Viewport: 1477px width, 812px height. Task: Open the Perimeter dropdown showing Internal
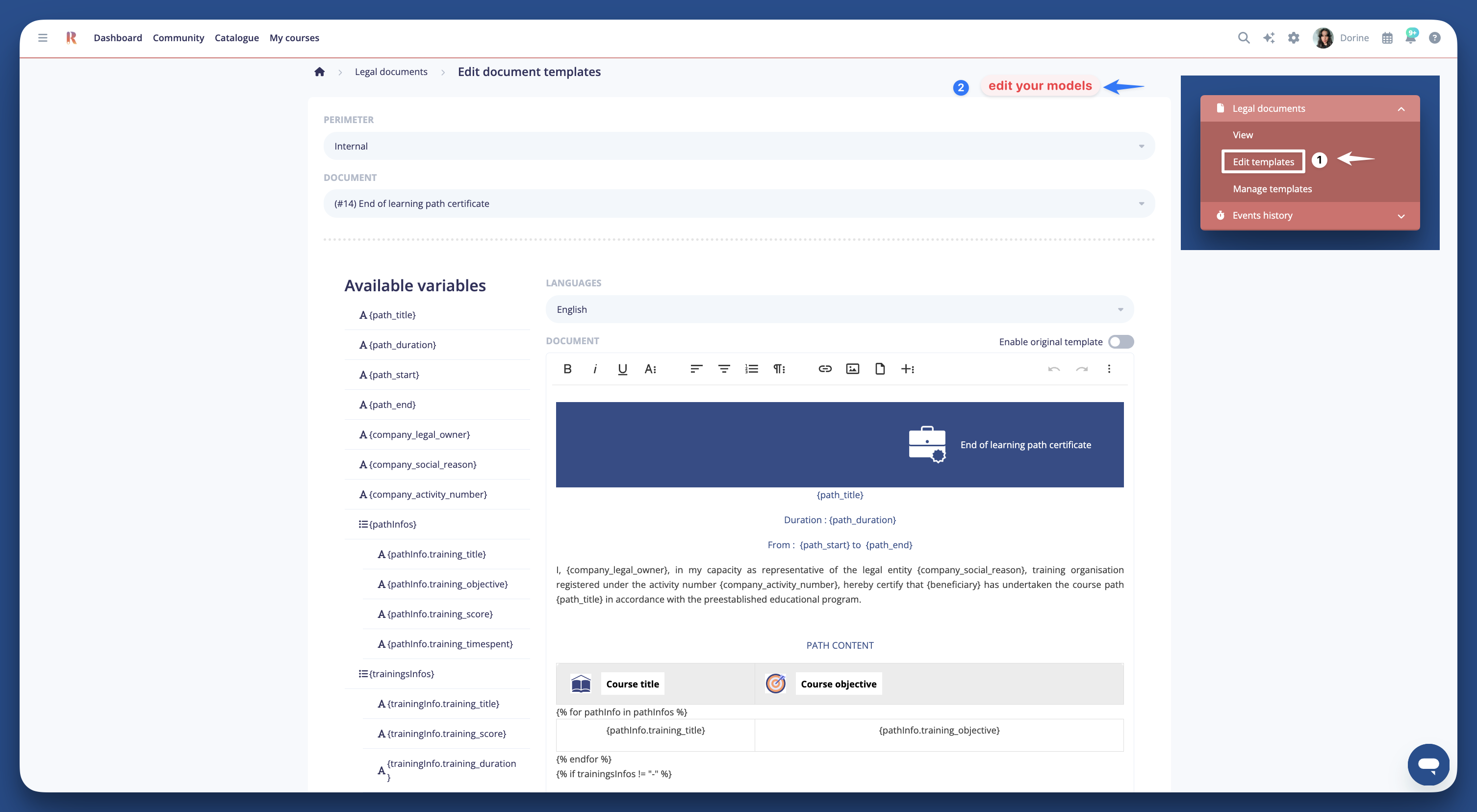coord(738,146)
